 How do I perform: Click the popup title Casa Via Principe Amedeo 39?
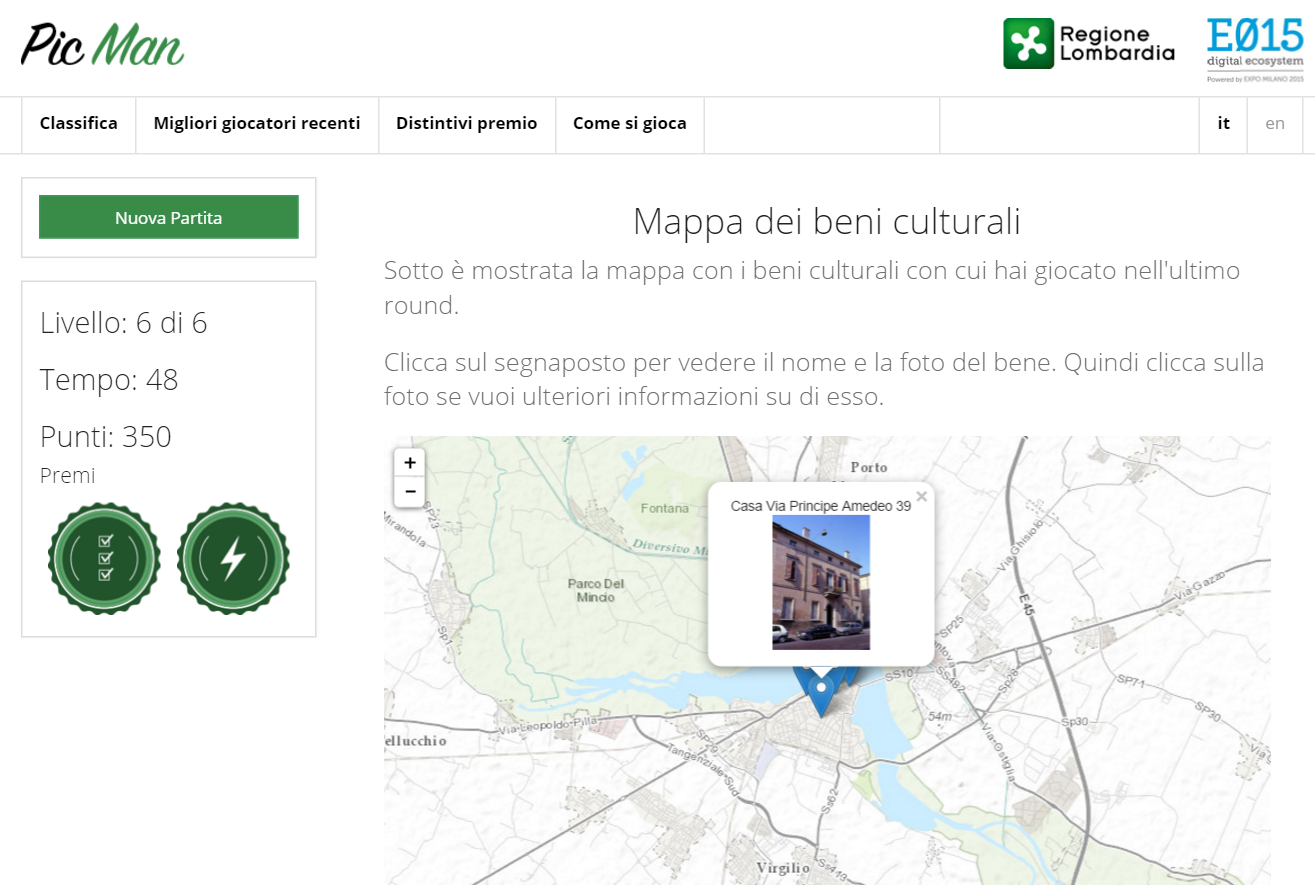pos(820,506)
